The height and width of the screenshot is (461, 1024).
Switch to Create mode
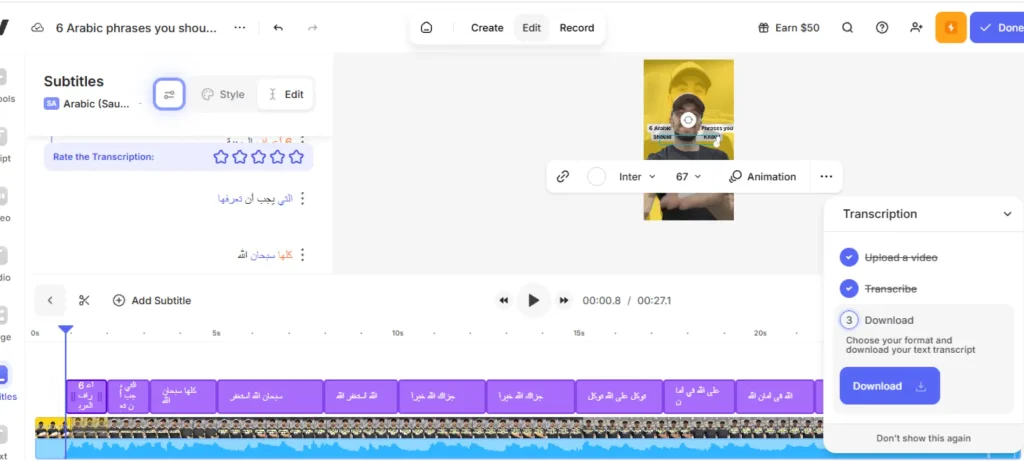487,28
